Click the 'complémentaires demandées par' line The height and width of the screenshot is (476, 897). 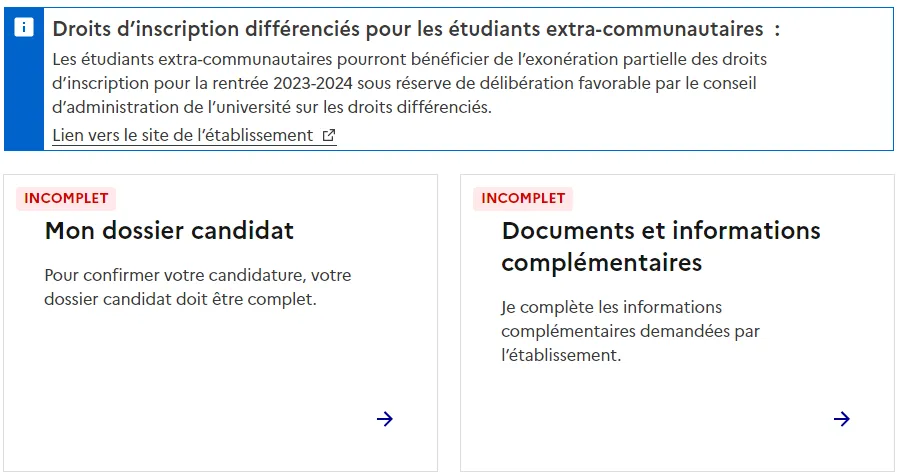631,331
